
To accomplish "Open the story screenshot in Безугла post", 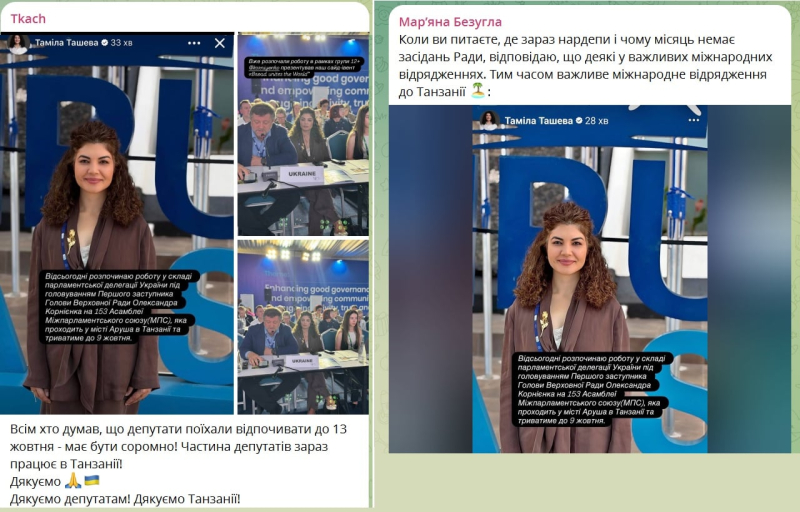I will point(590,279).
